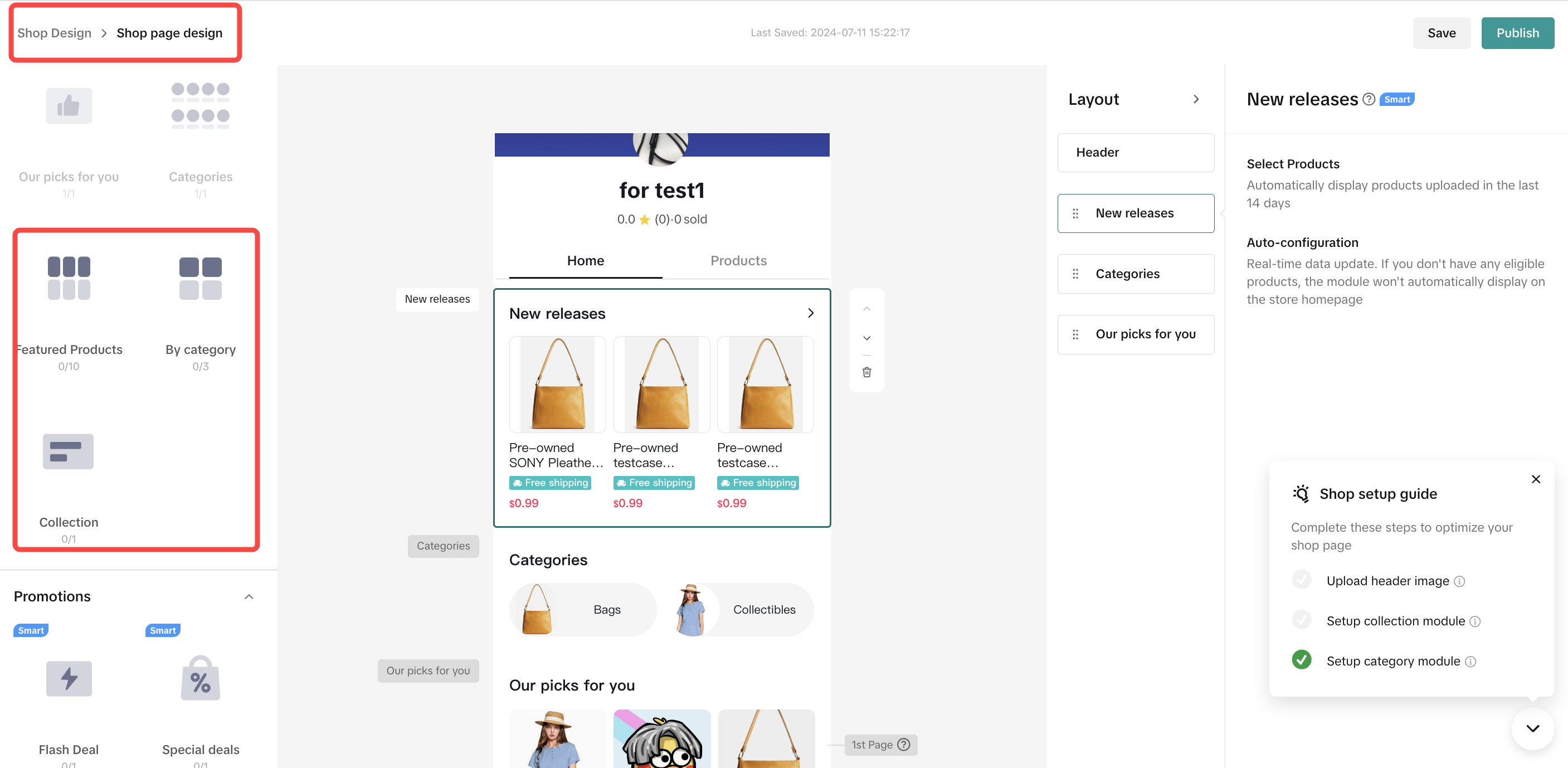
Task: Click the Featured Products module icon
Action: 69,278
